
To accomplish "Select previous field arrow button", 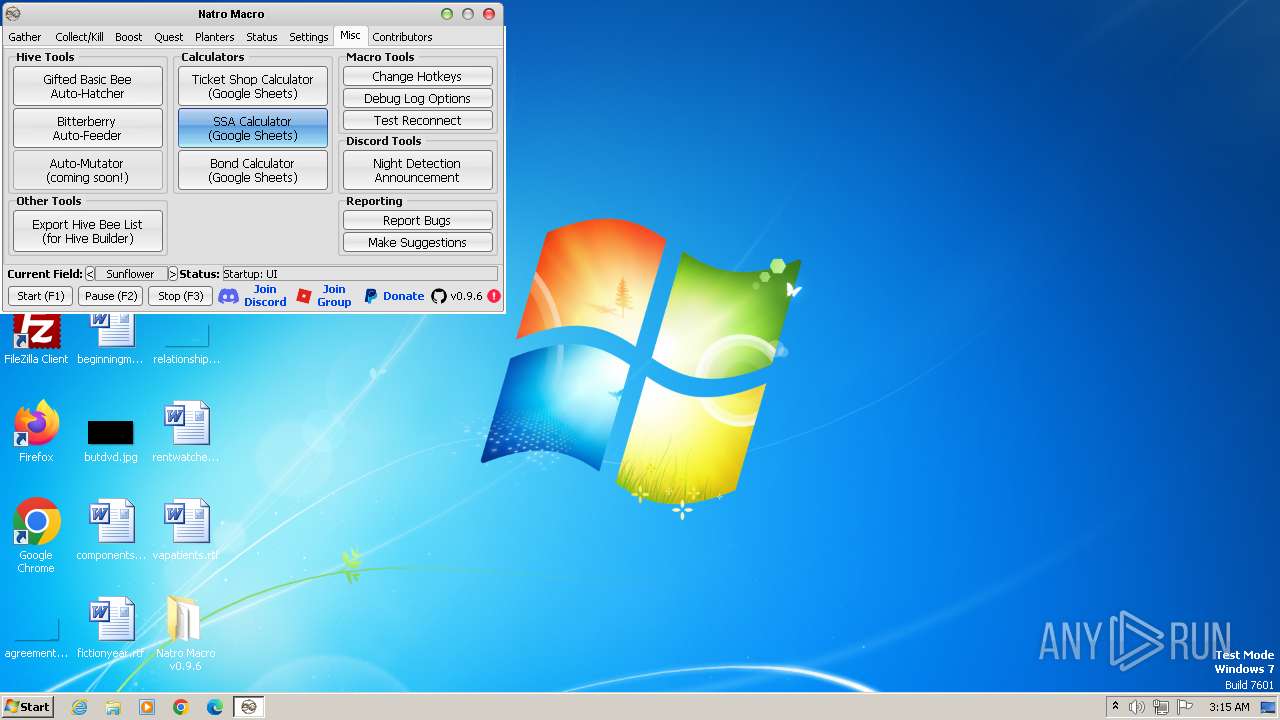I will pos(90,274).
